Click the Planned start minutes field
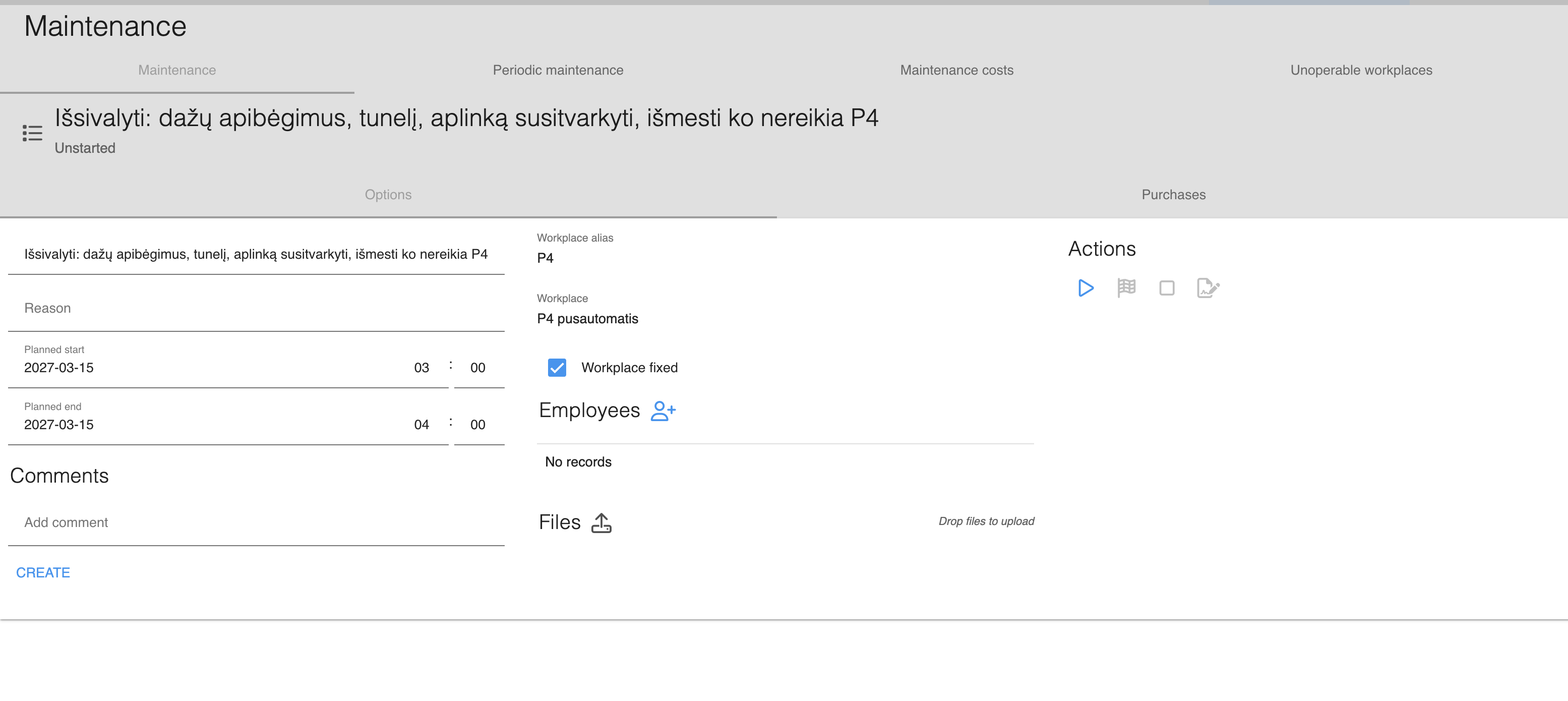 pyautogui.click(x=478, y=367)
